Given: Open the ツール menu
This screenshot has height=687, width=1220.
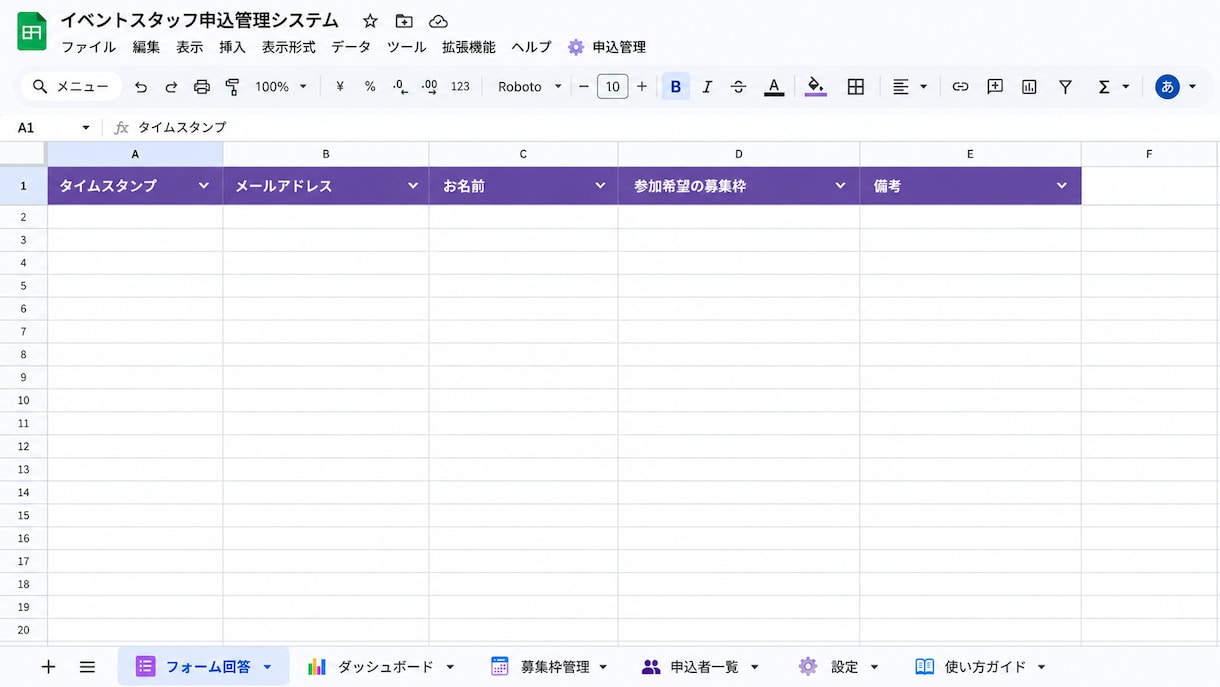Looking at the screenshot, I should point(407,47).
